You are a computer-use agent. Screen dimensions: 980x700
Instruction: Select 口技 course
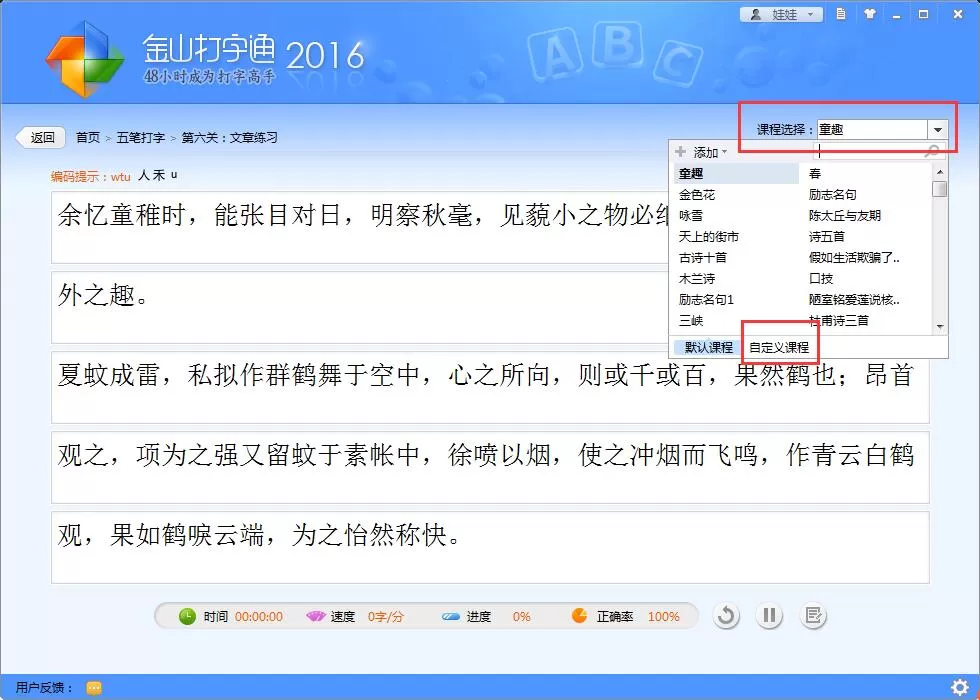point(821,279)
